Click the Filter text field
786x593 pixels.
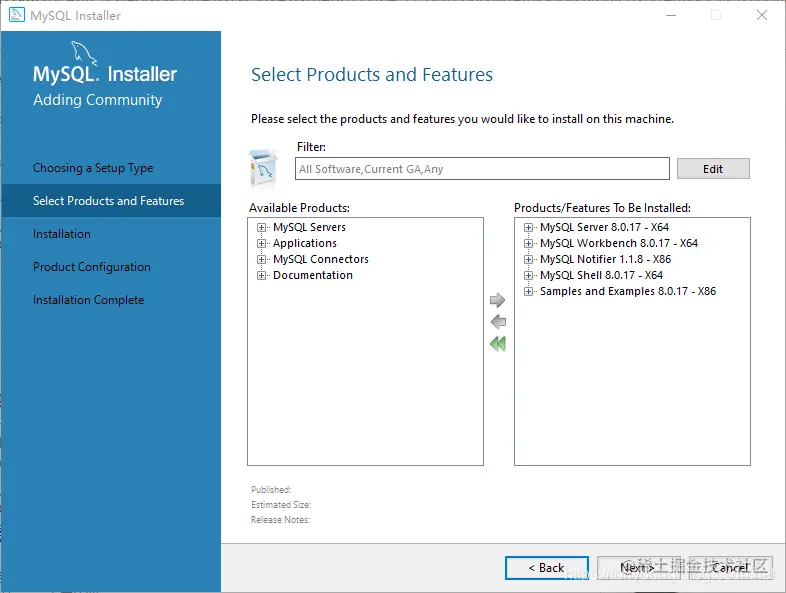click(x=482, y=169)
